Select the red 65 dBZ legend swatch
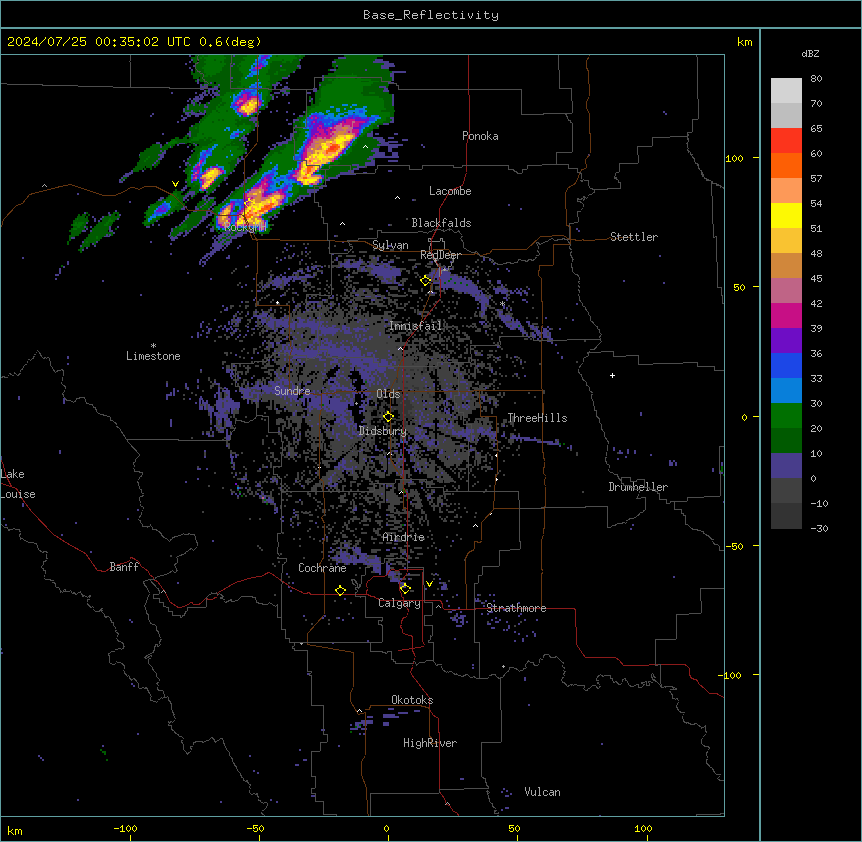This screenshot has height=842, width=862. click(x=786, y=140)
